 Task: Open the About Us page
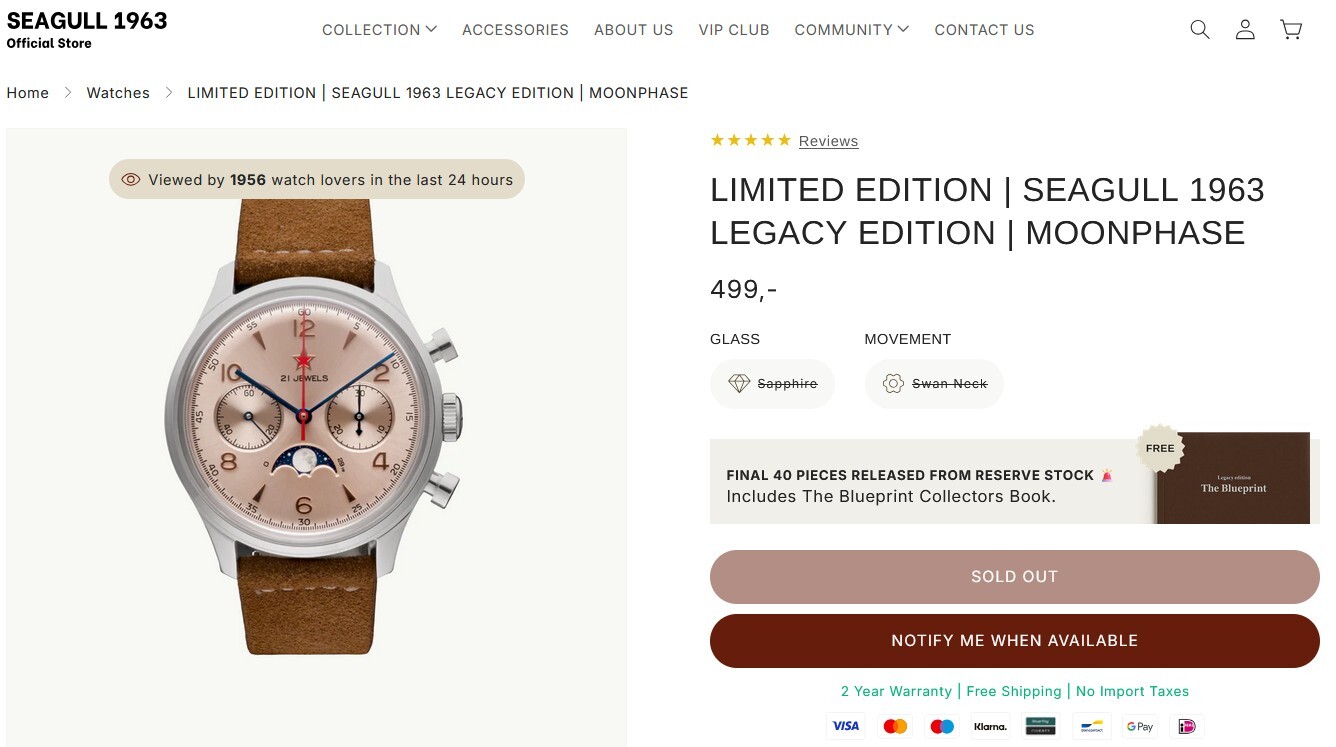coord(634,30)
